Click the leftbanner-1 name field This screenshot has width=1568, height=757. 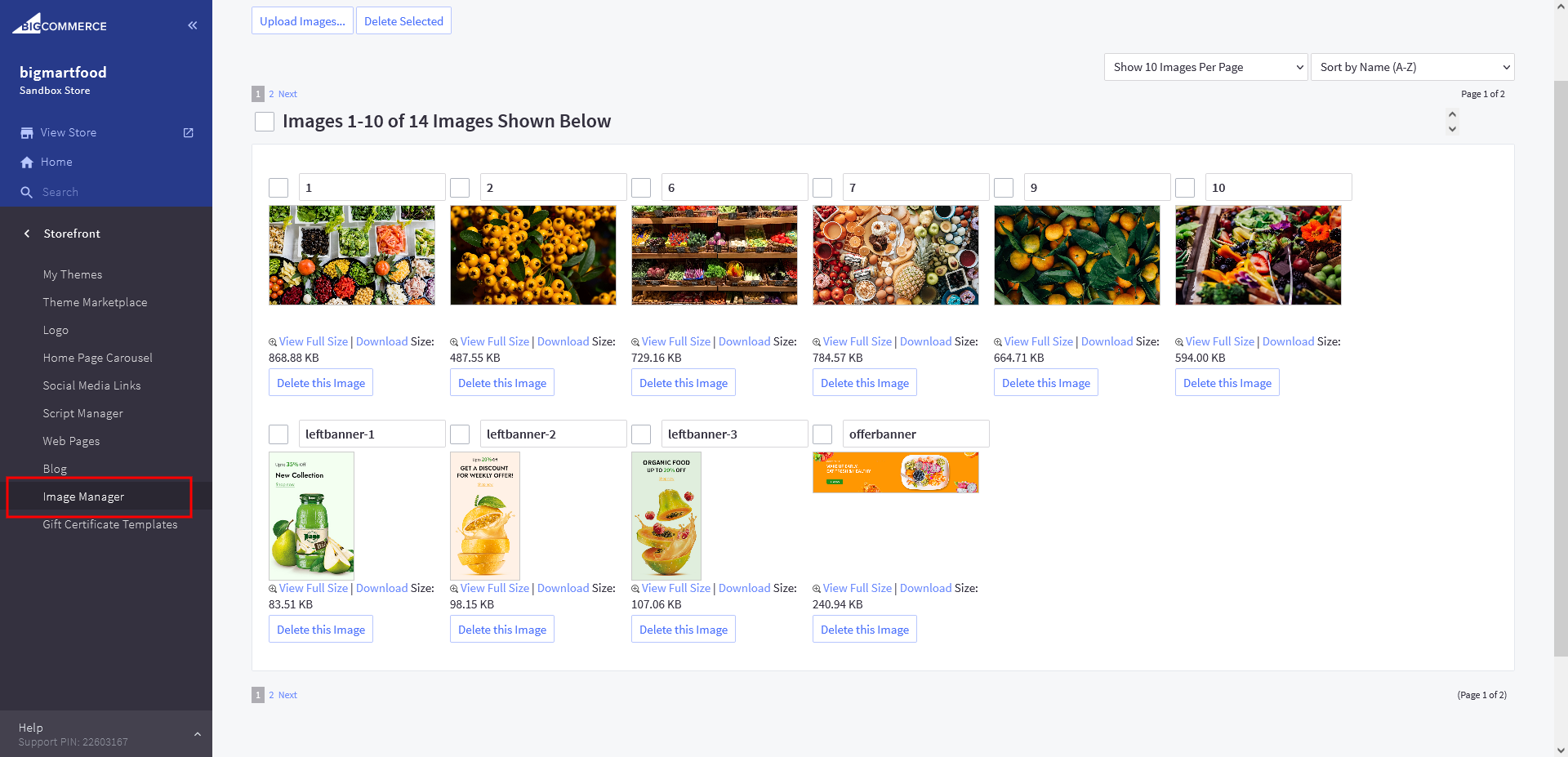pyautogui.click(x=372, y=434)
